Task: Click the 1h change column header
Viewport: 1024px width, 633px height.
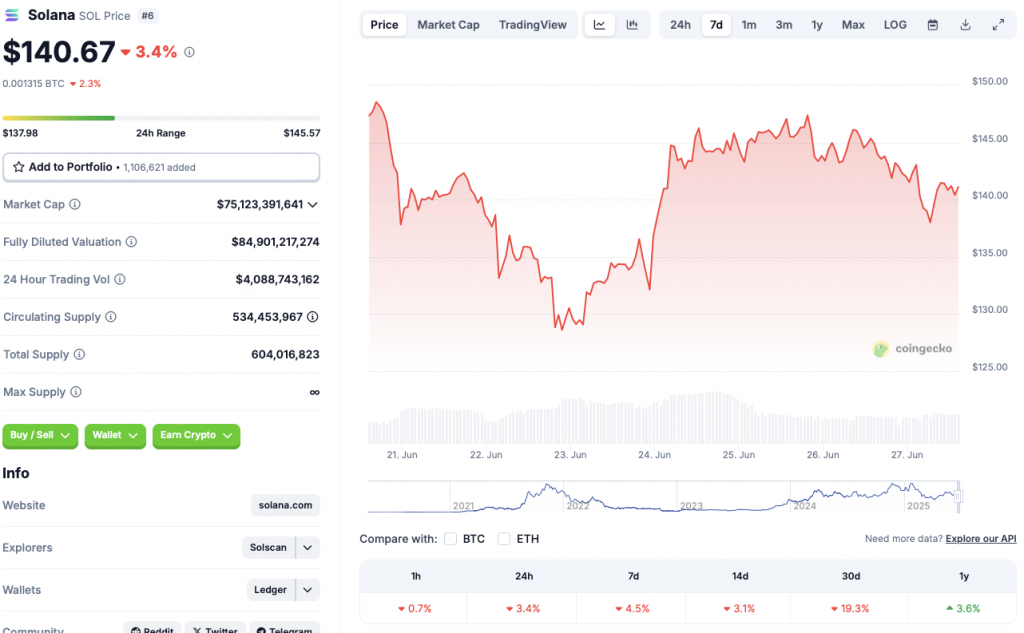Action: [415, 576]
